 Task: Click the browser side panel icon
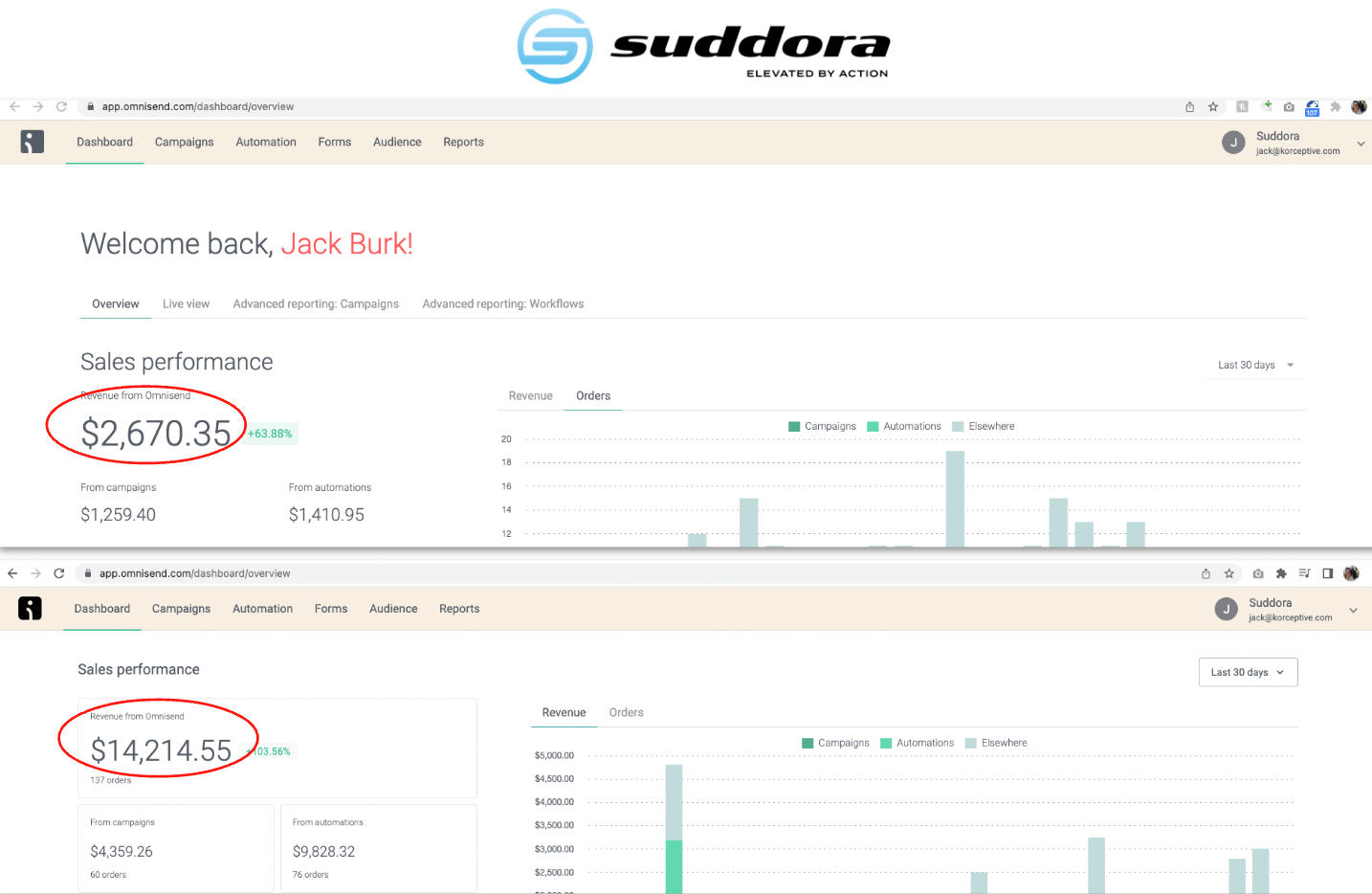pos(1327,573)
